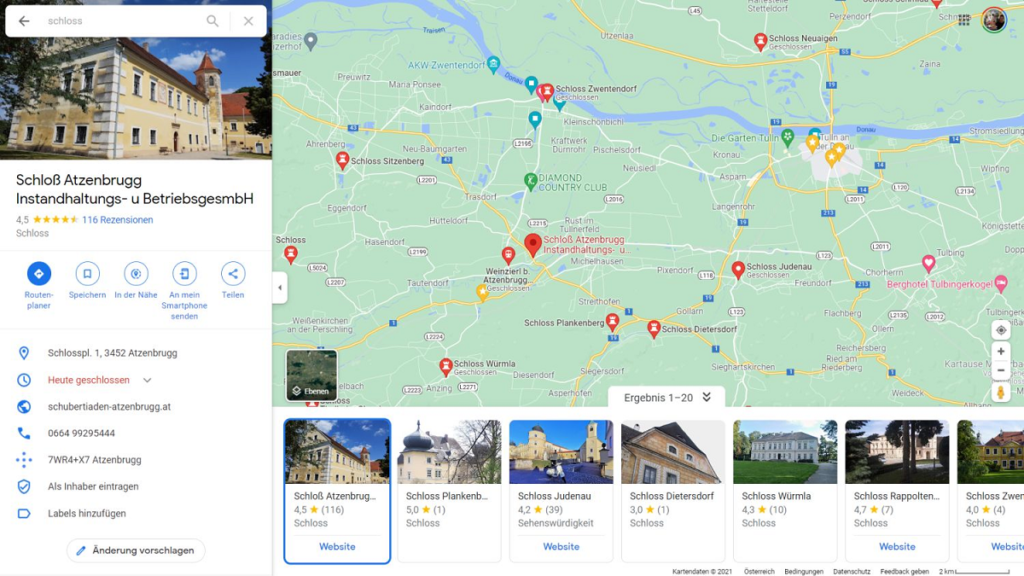Expand opening hours Heute geschlossen
The width and height of the screenshot is (1024, 576).
pyautogui.click(x=147, y=380)
